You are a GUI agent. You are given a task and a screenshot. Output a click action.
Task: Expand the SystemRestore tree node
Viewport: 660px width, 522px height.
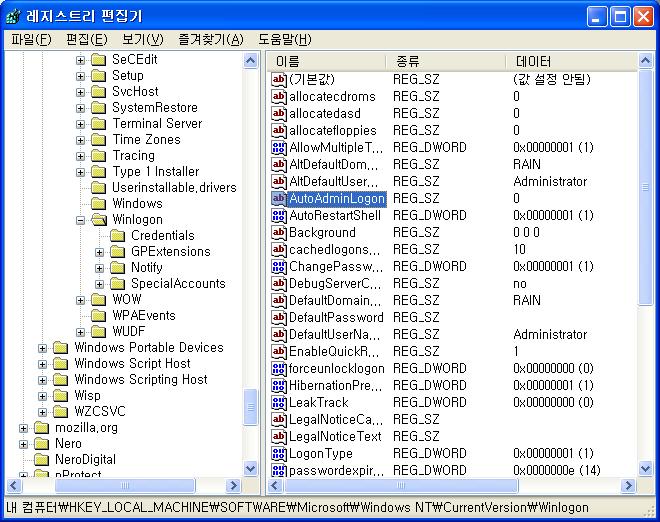click(80, 108)
